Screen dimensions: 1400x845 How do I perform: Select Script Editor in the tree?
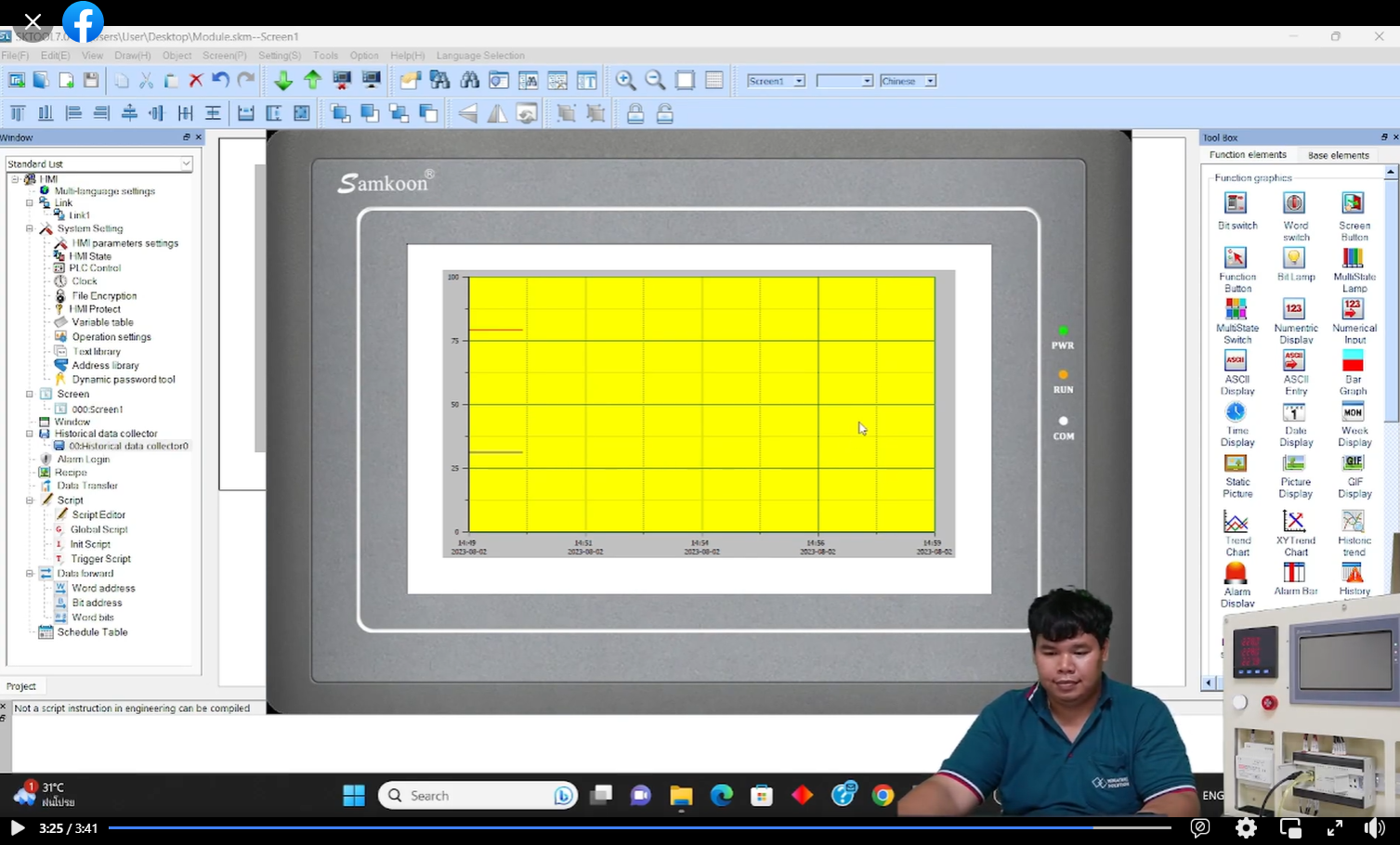tap(98, 514)
